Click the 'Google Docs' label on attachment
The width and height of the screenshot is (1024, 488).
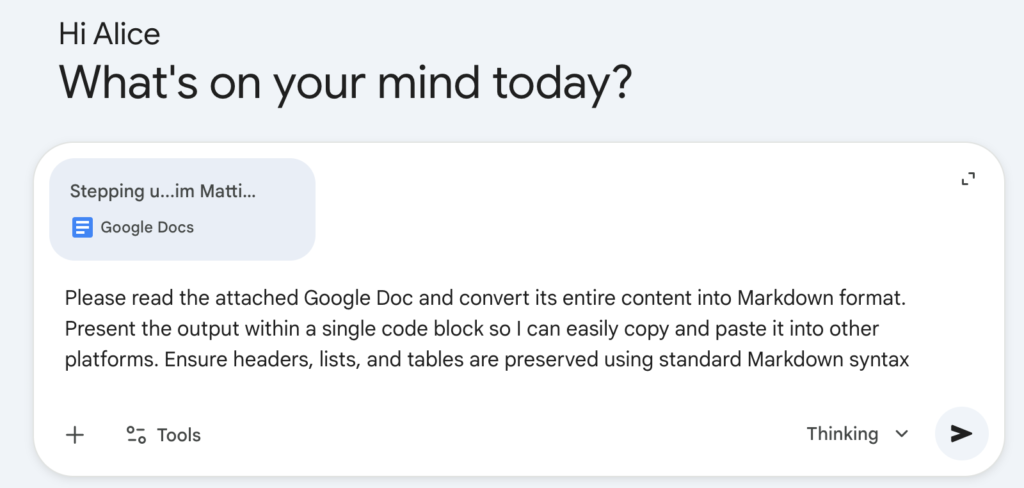[147, 227]
